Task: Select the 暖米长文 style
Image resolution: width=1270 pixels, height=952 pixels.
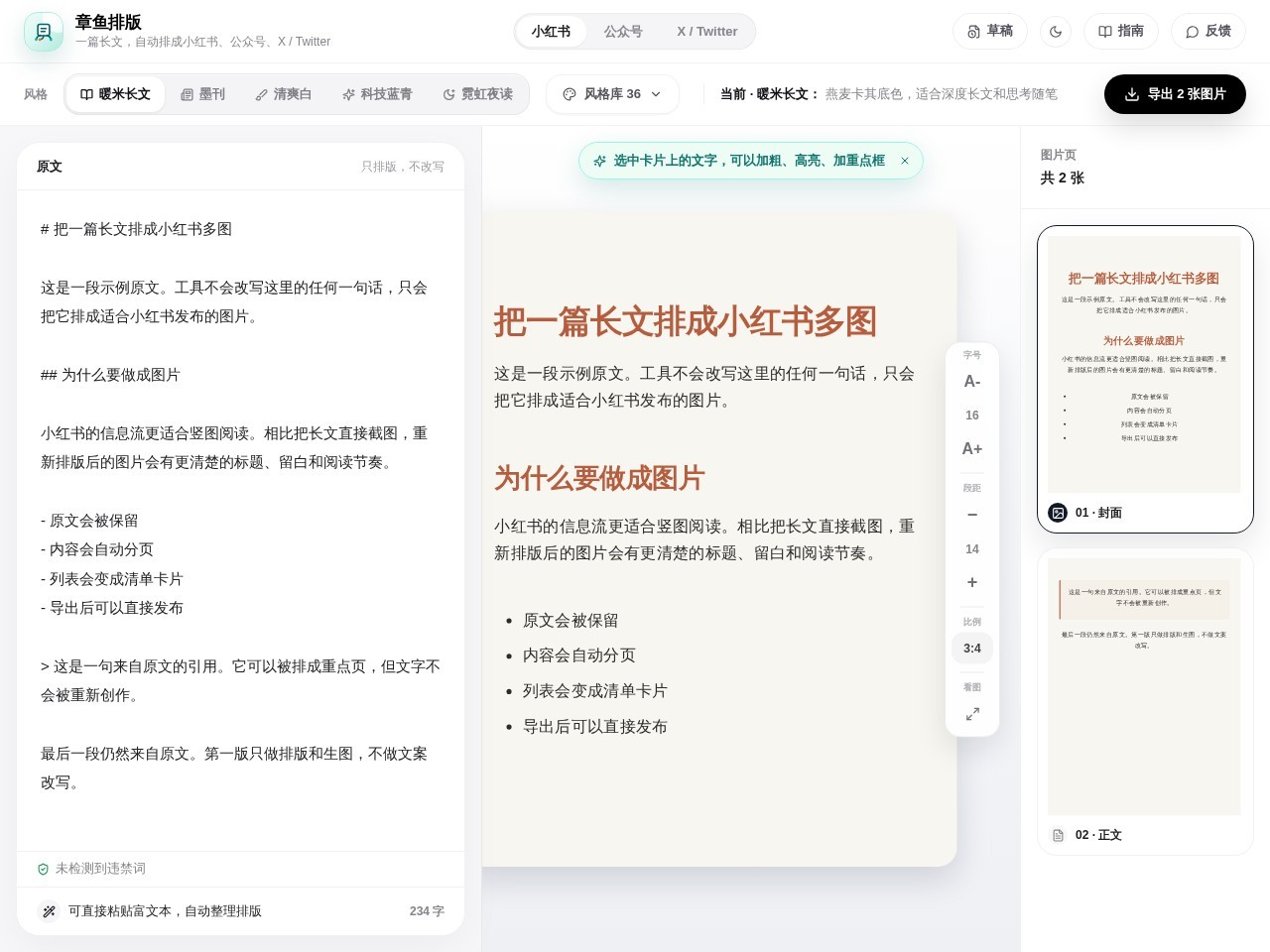Action: tap(115, 94)
